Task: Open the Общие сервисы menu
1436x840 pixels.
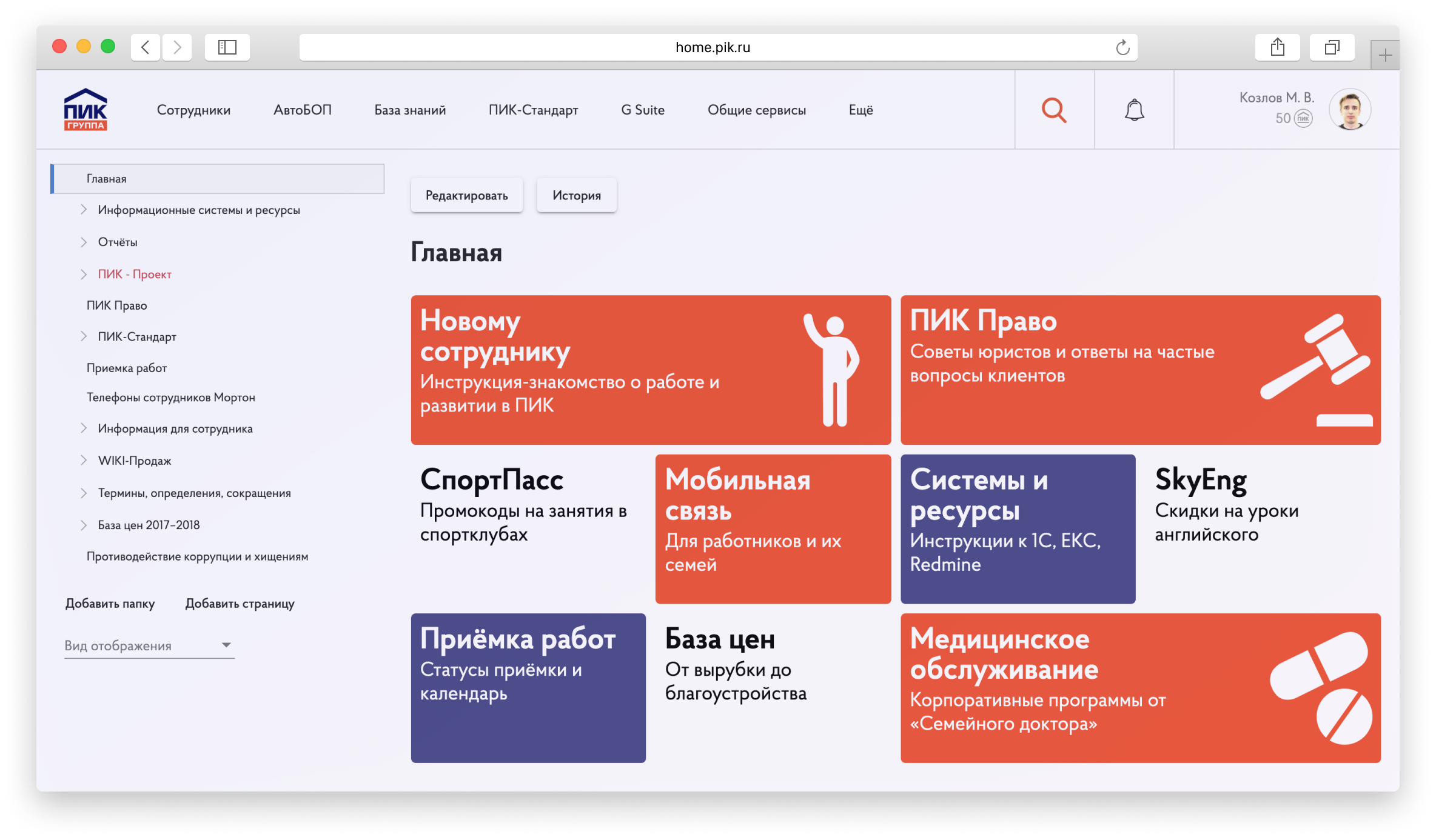Action: 756,110
